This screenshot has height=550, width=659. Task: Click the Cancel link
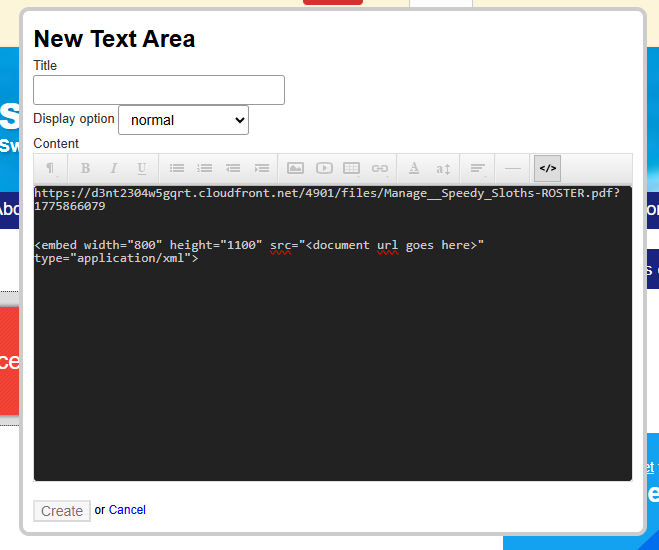click(x=127, y=510)
